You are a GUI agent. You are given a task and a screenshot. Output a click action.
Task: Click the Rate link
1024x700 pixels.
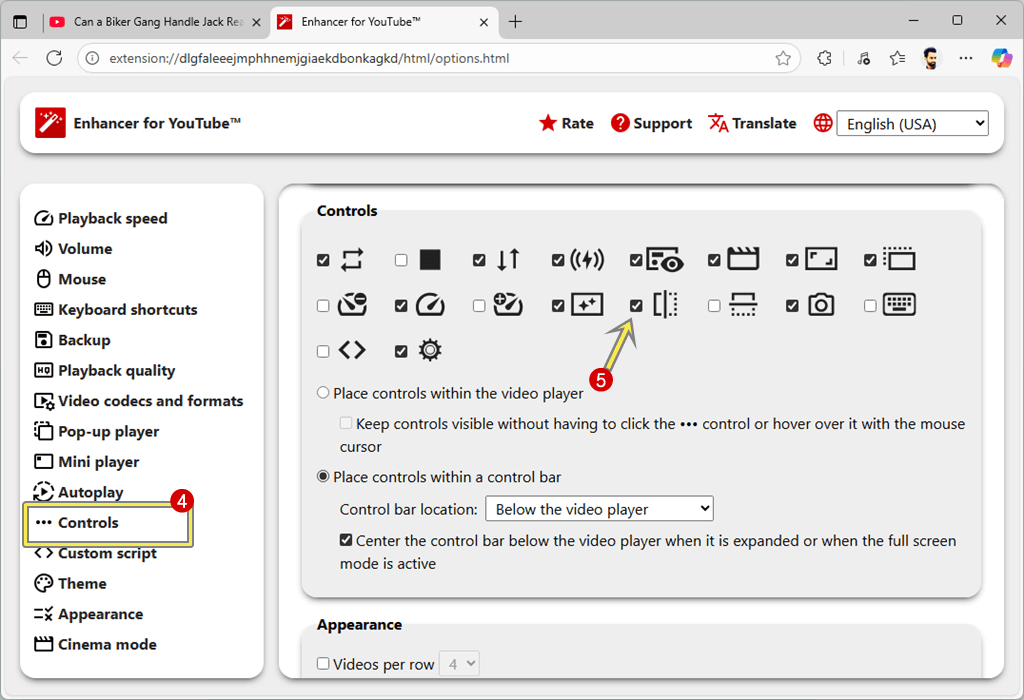click(567, 123)
